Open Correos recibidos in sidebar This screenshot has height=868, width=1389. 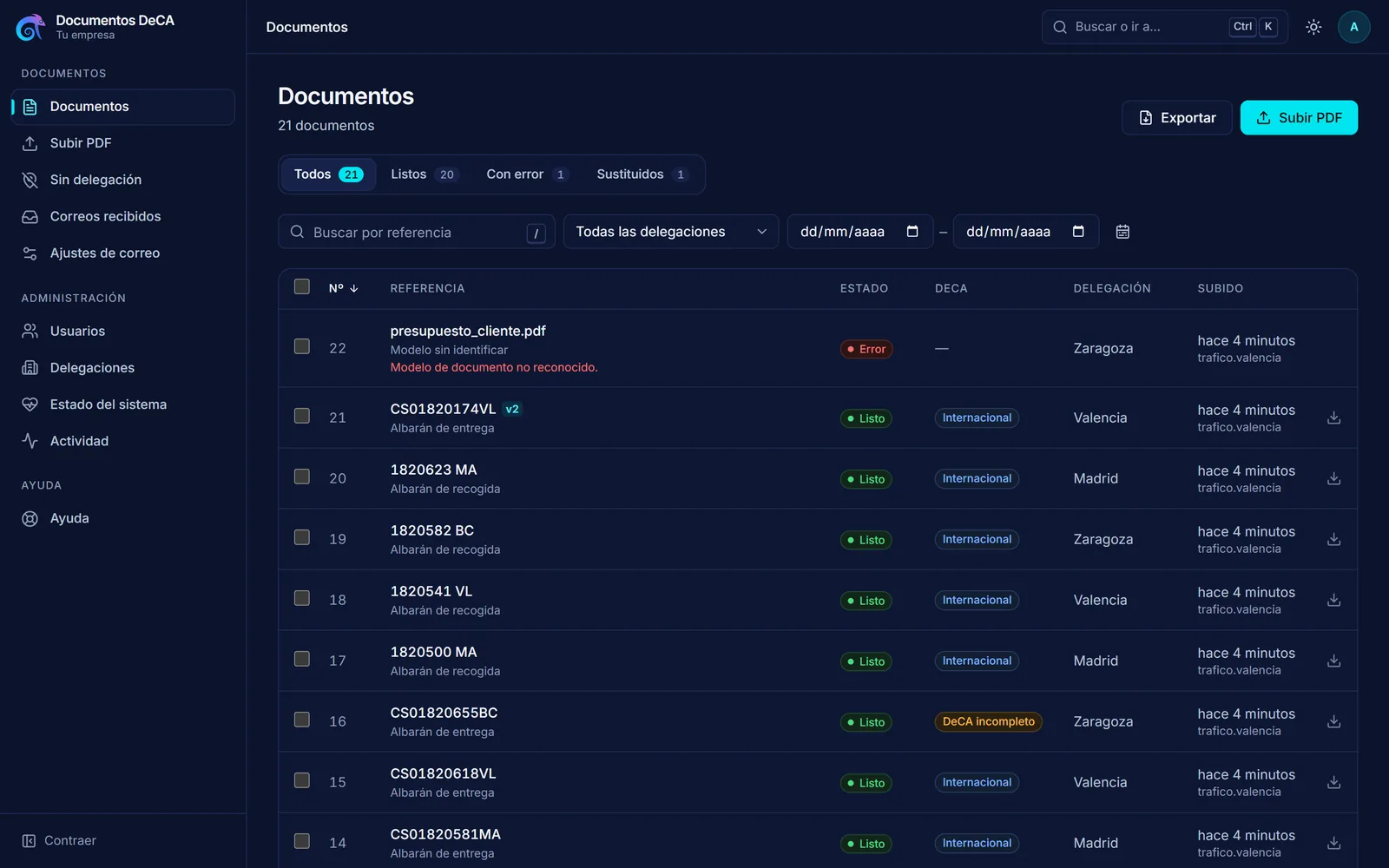point(122,216)
